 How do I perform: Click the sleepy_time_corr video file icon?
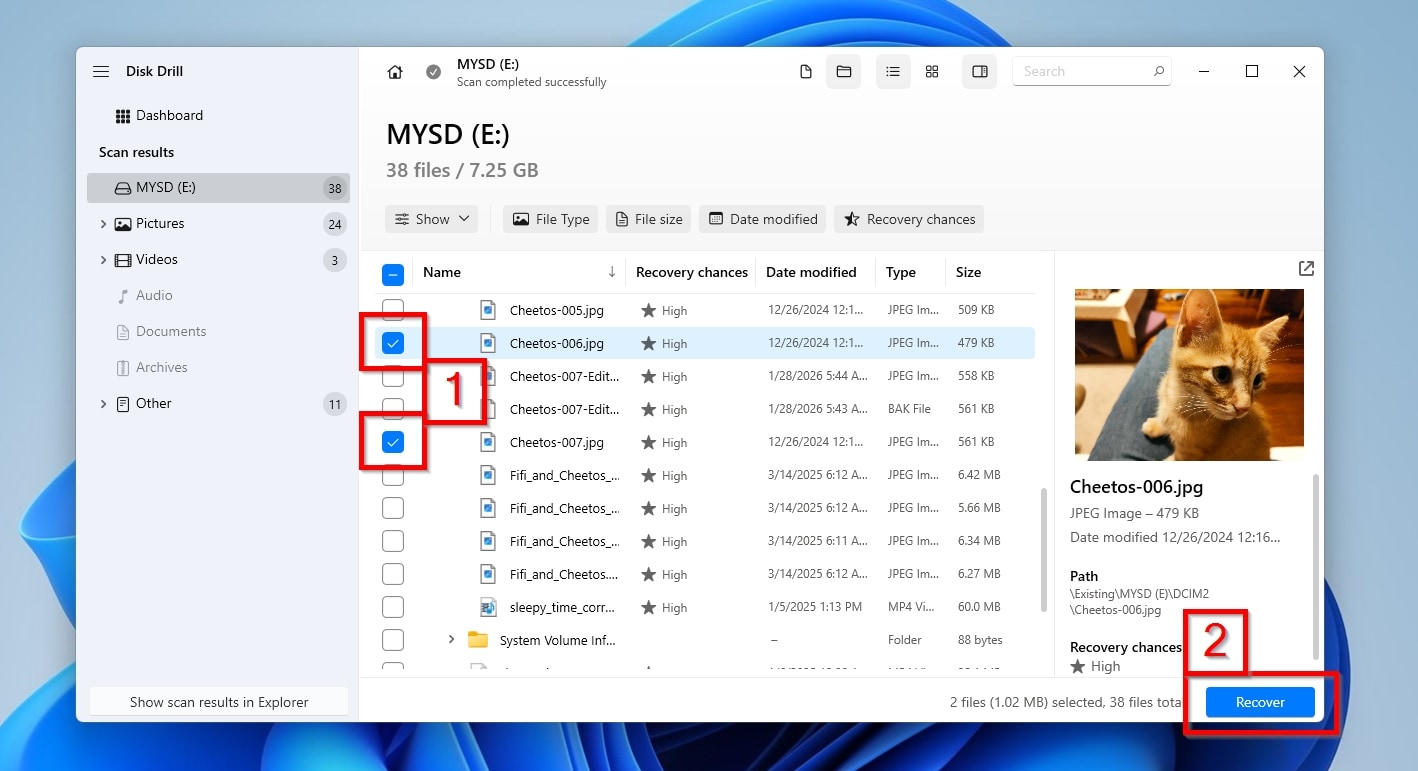(487, 607)
